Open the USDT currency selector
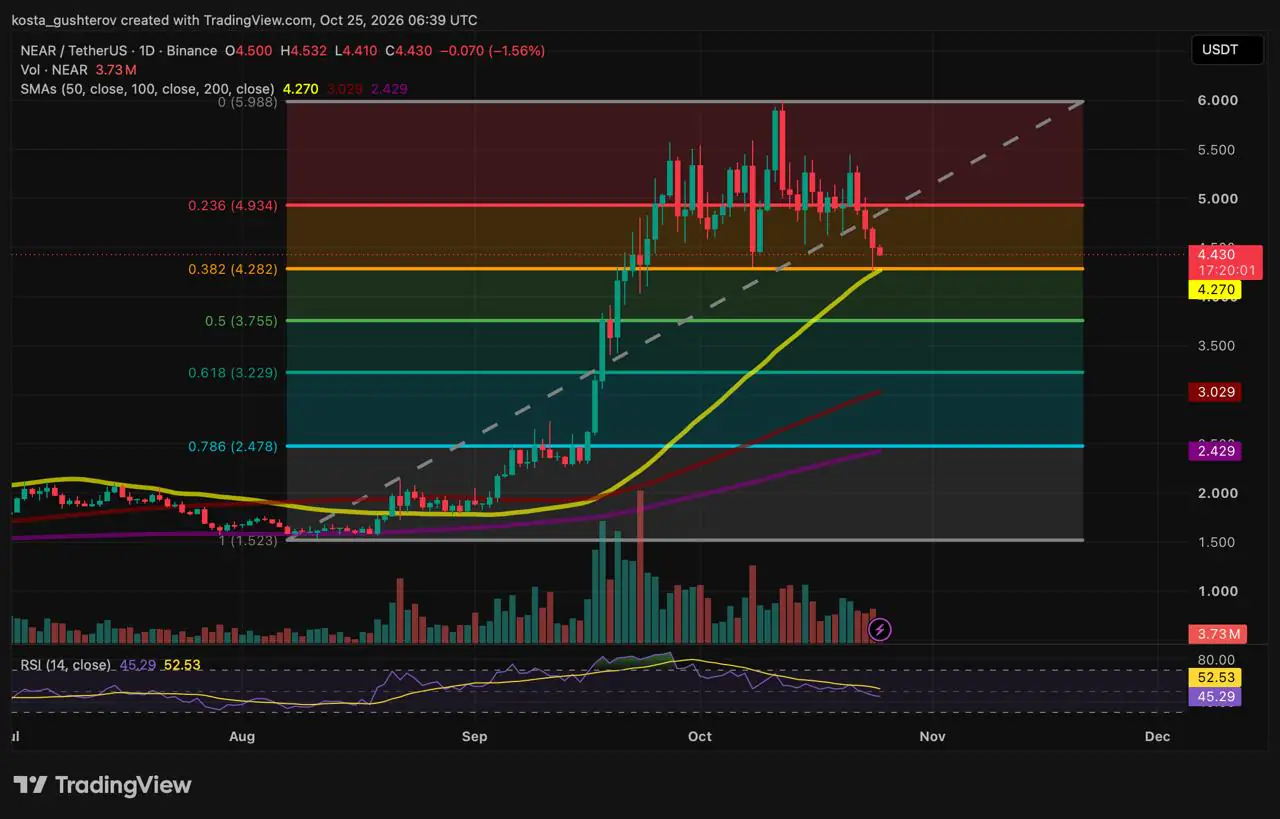The image size is (1280, 819). tap(1227, 51)
